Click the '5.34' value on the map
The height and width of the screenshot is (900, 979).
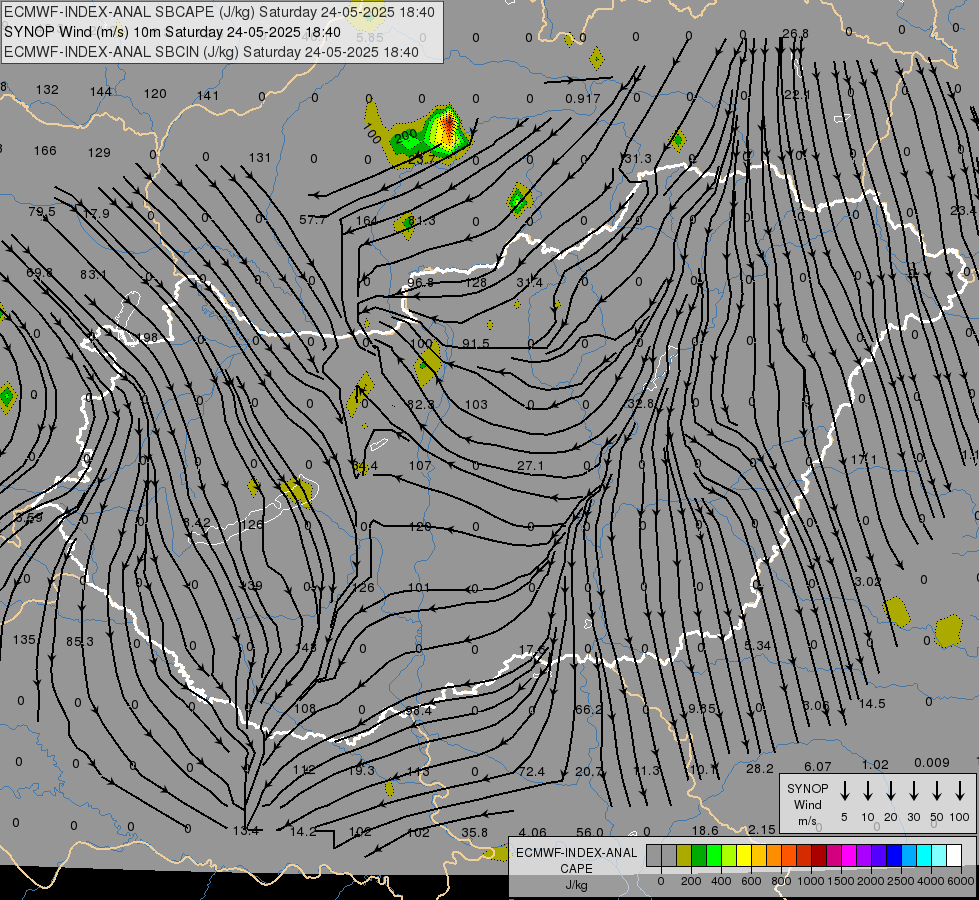(x=757, y=645)
